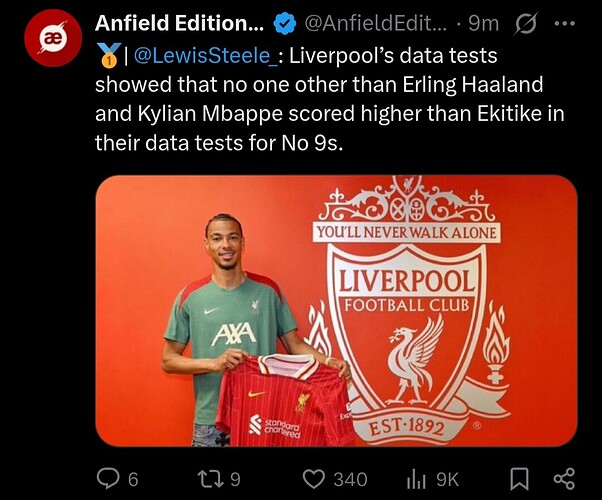
Task: Open the Anfield Edition display name
Action: [x=179, y=23]
